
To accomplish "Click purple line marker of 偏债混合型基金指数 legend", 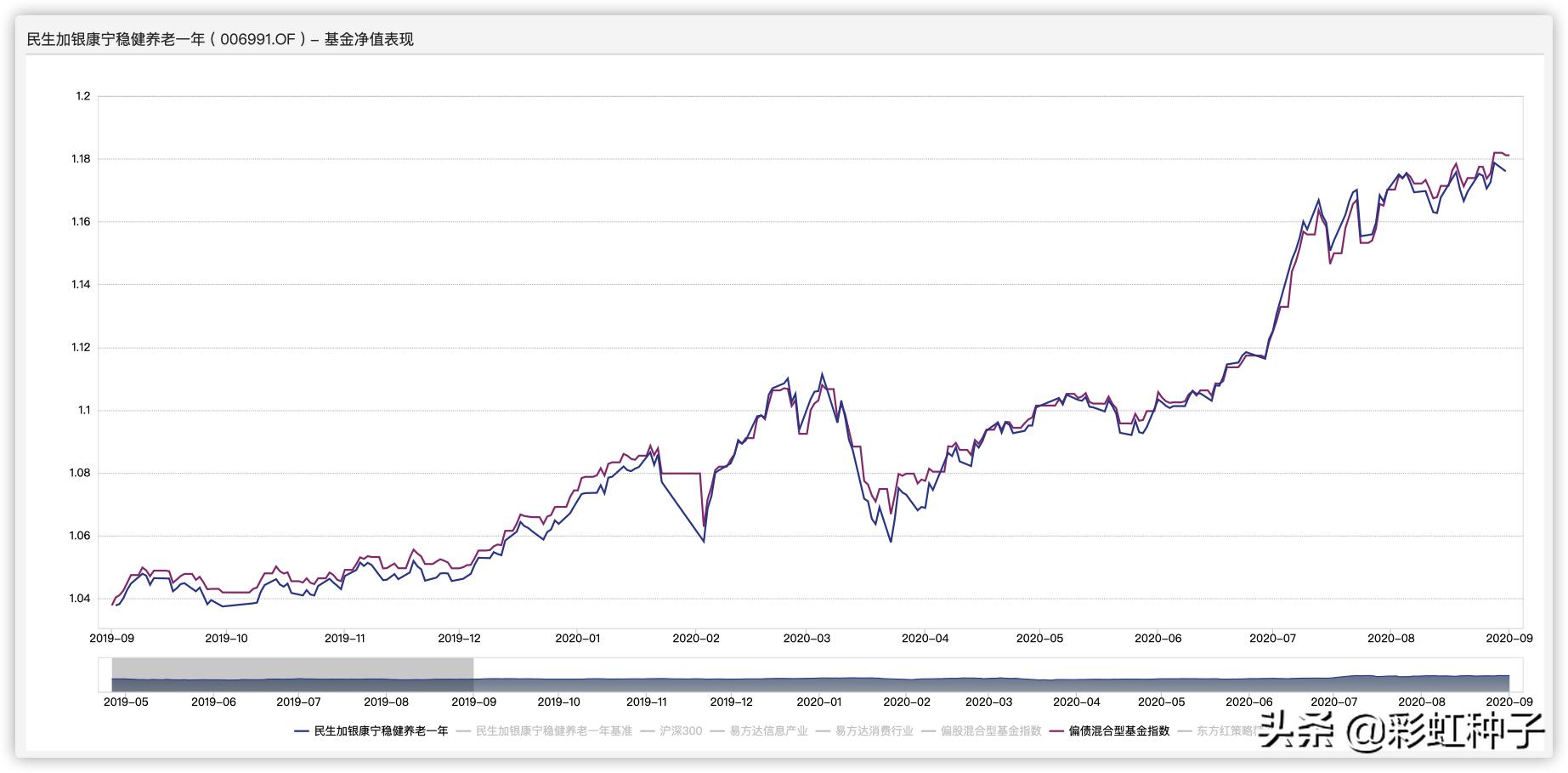I will coord(1056,731).
